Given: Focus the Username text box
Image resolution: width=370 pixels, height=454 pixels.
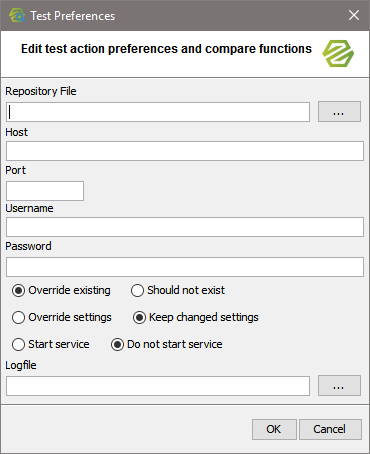Looking at the screenshot, I should point(185,227).
